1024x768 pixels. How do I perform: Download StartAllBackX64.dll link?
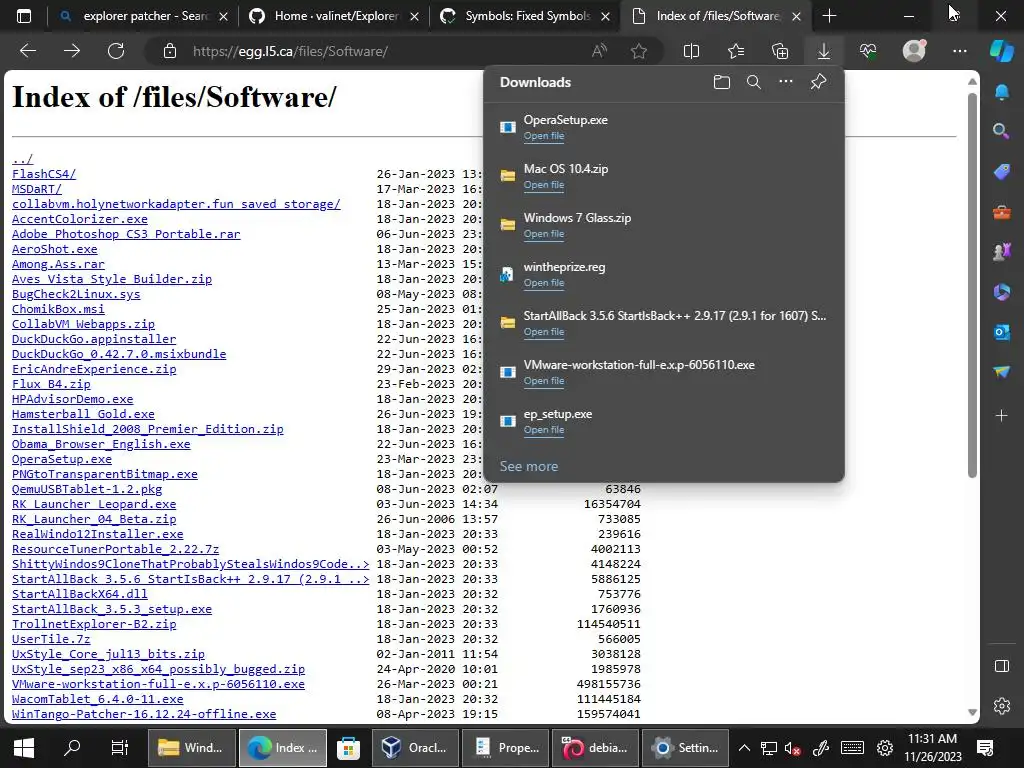[80, 594]
